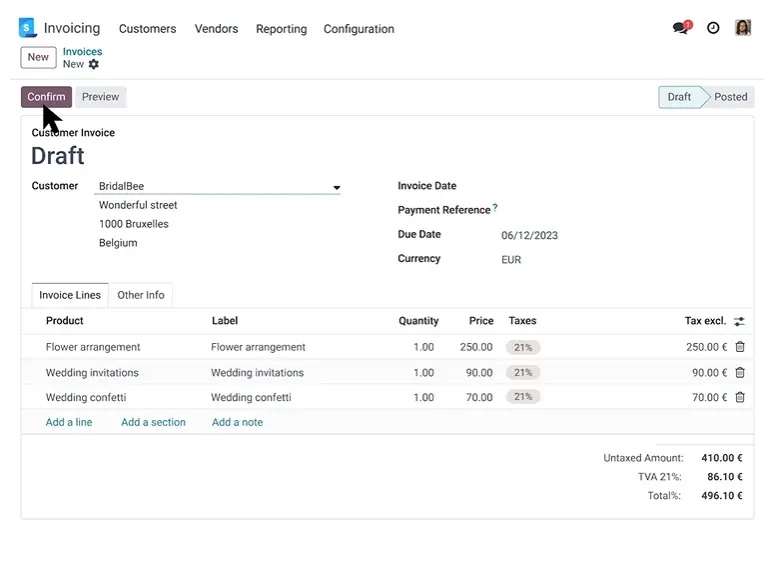Delete the Wedding invitations invoice line
Screen dimensions: 776x588
click(740, 373)
